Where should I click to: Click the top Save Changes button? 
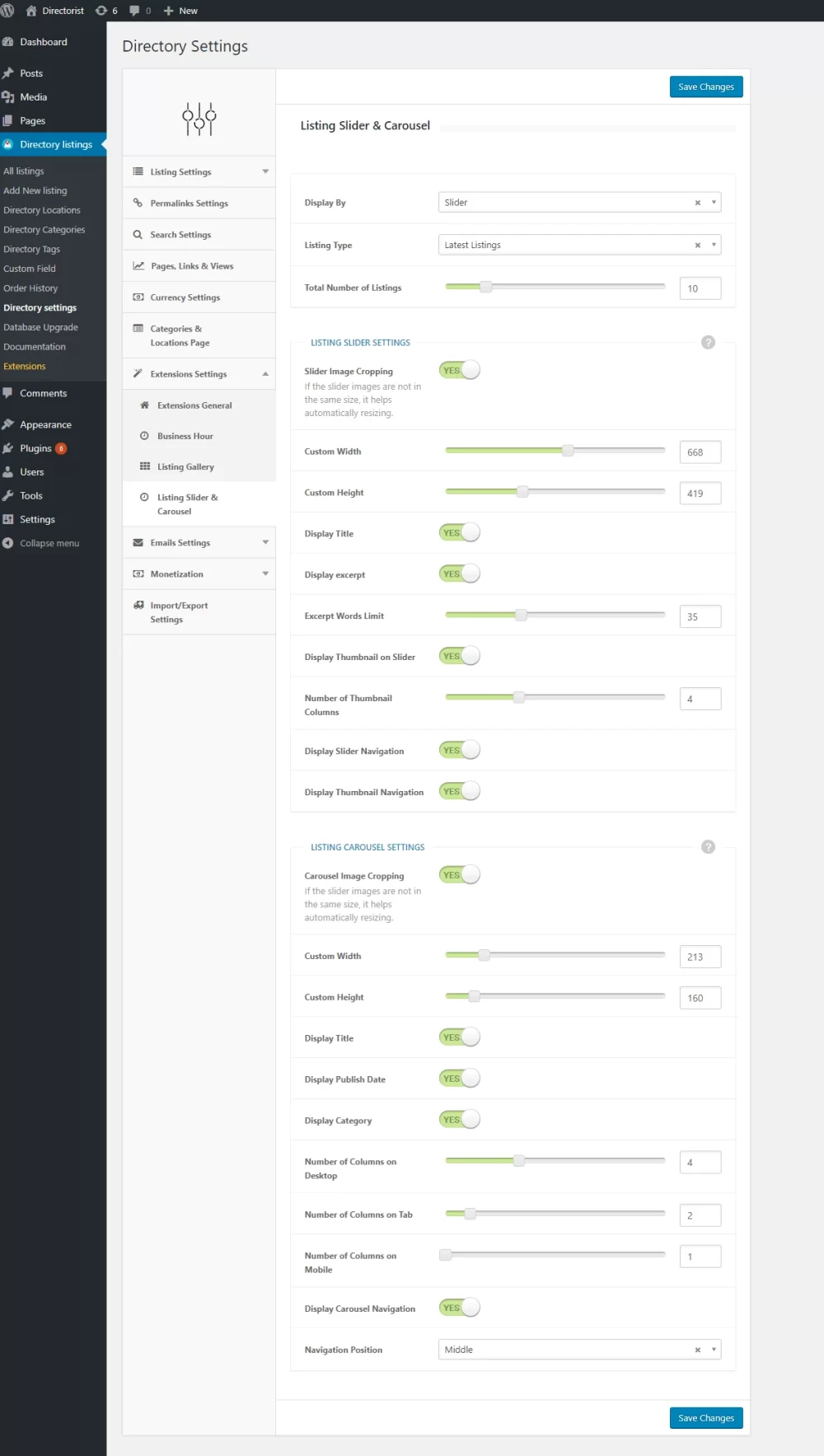[705, 87]
